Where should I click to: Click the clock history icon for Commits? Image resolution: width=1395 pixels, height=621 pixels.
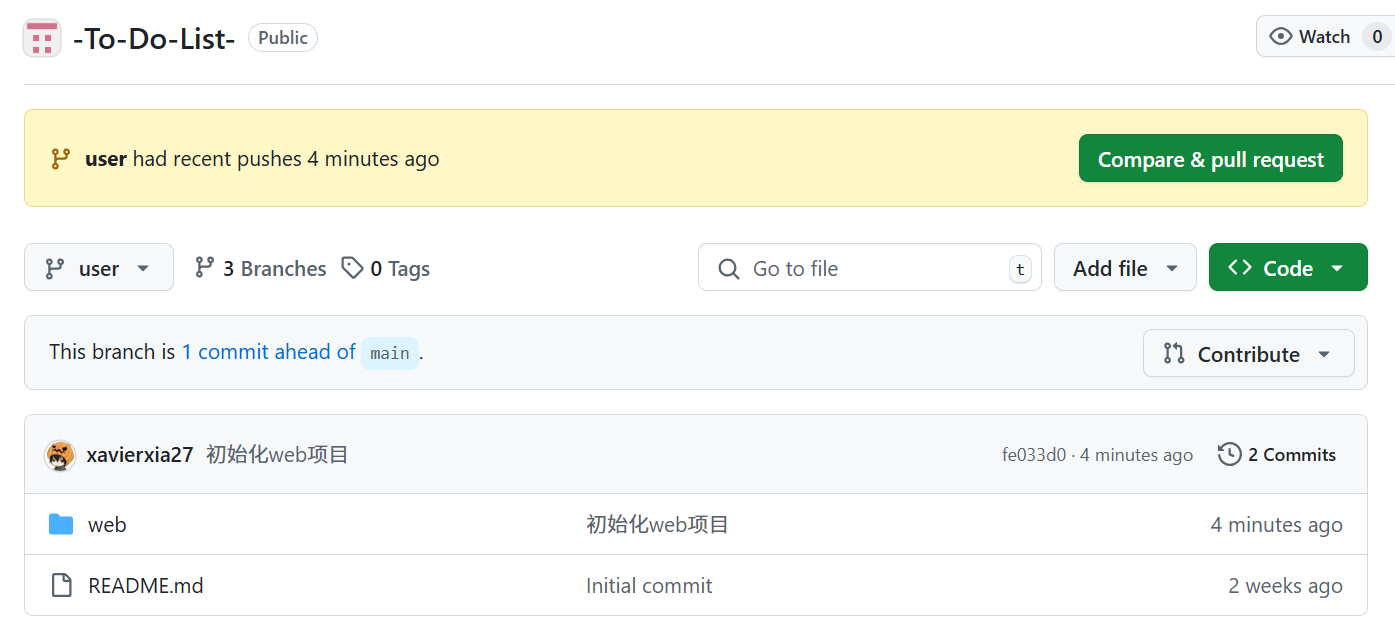[x=1229, y=455]
